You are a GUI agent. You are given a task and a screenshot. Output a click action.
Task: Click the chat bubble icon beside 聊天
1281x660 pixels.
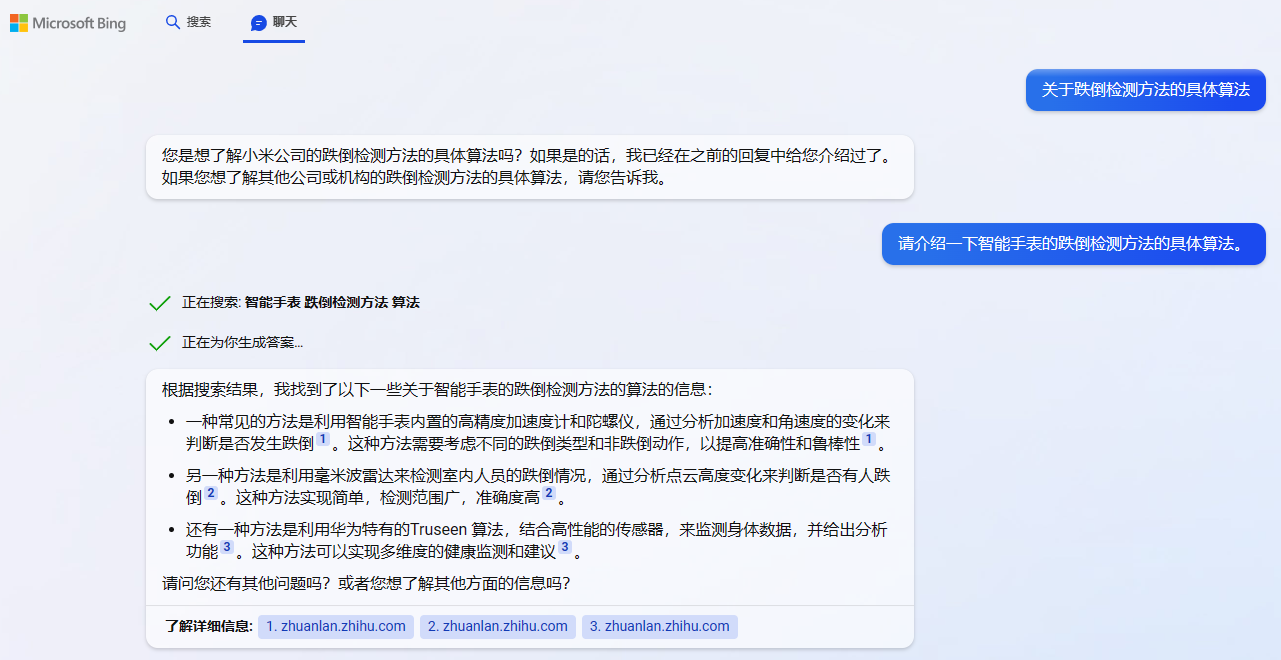click(x=260, y=21)
